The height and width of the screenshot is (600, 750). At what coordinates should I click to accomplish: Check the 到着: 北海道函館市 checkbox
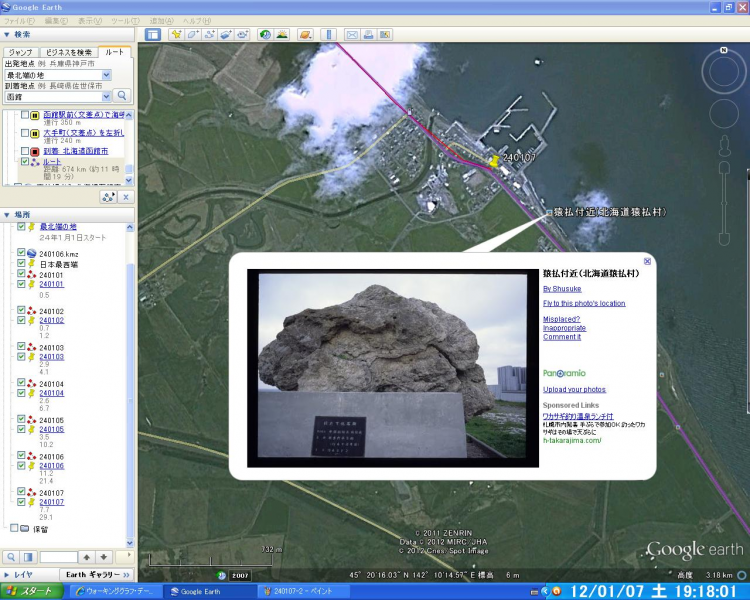pos(25,151)
